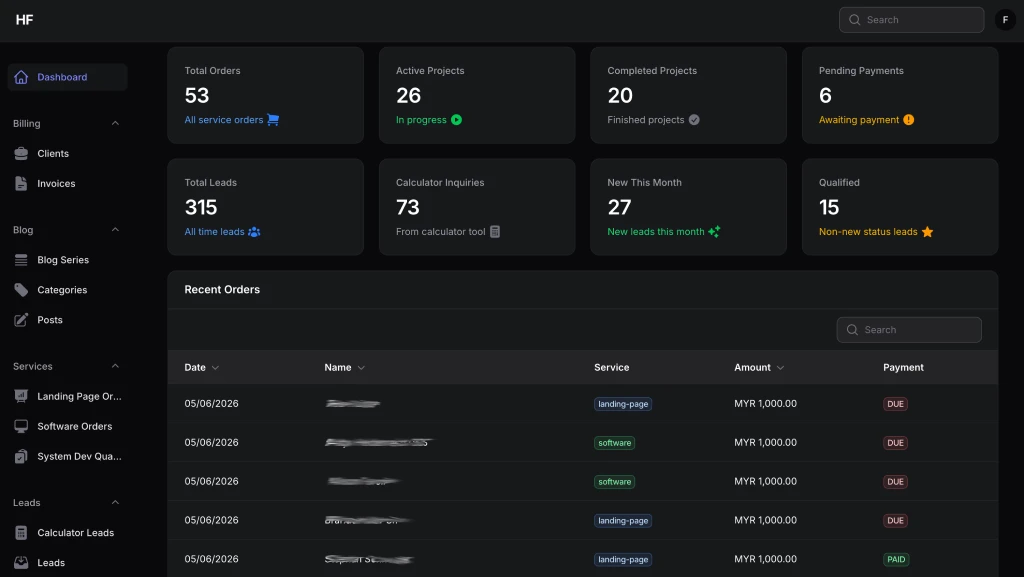
Task: Click the Blog Series list icon
Action: 21,260
